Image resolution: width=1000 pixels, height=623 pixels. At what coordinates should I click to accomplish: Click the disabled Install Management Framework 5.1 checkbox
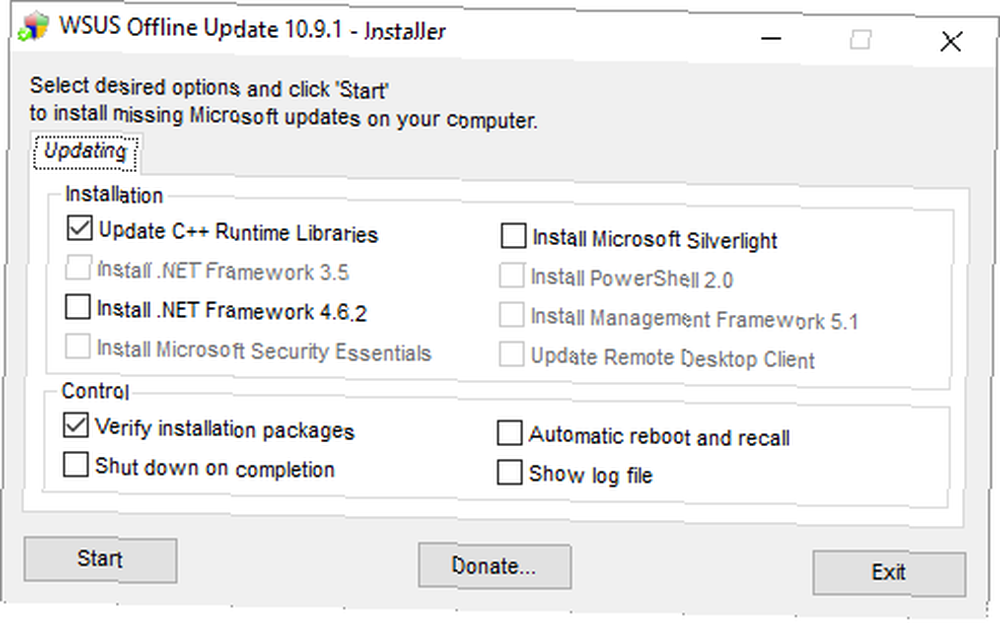point(511,315)
